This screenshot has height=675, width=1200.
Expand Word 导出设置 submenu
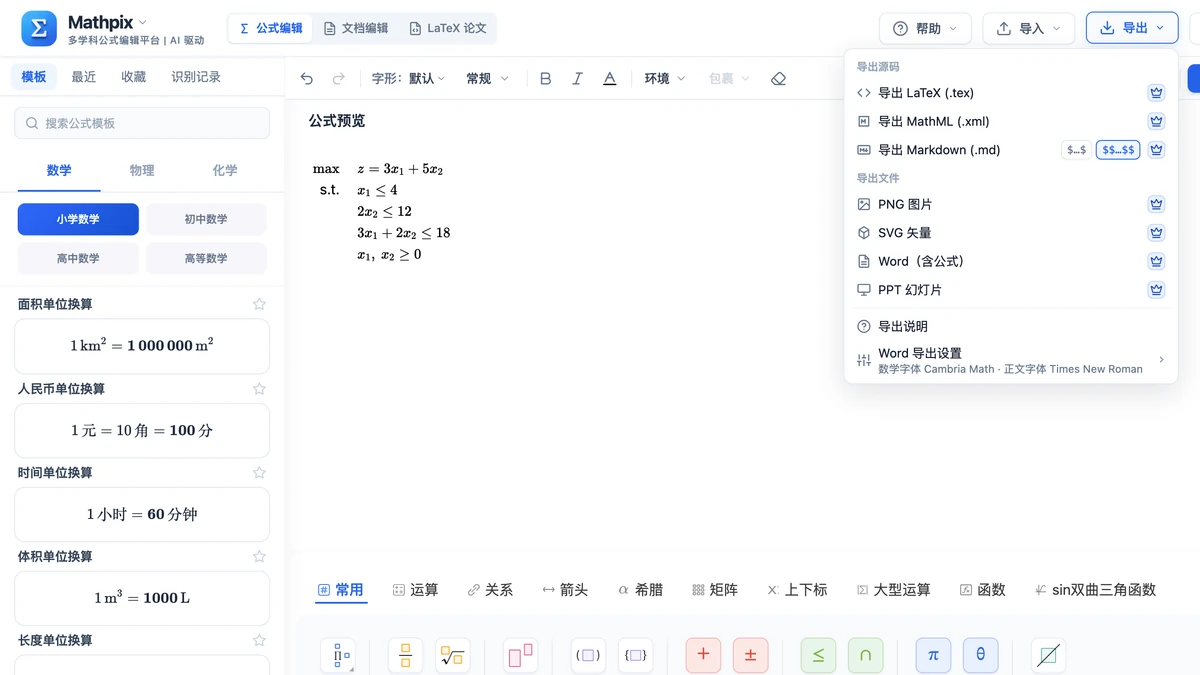[1011, 360]
